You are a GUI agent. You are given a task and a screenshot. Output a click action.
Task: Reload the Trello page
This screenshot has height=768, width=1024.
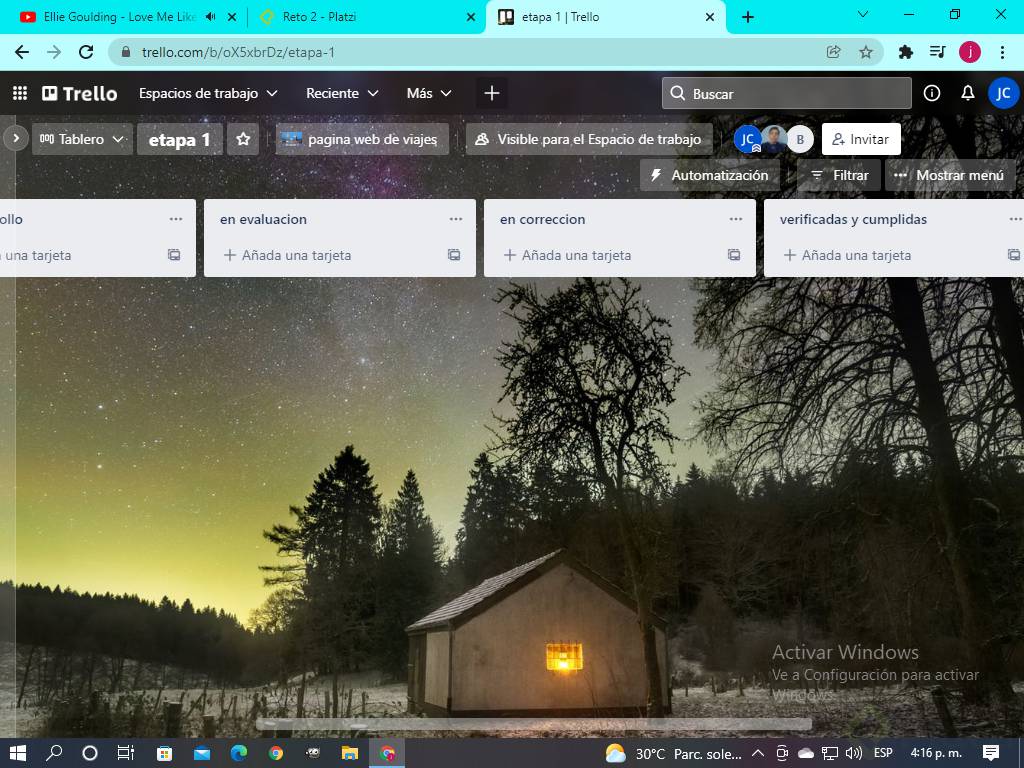(x=86, y=52)
